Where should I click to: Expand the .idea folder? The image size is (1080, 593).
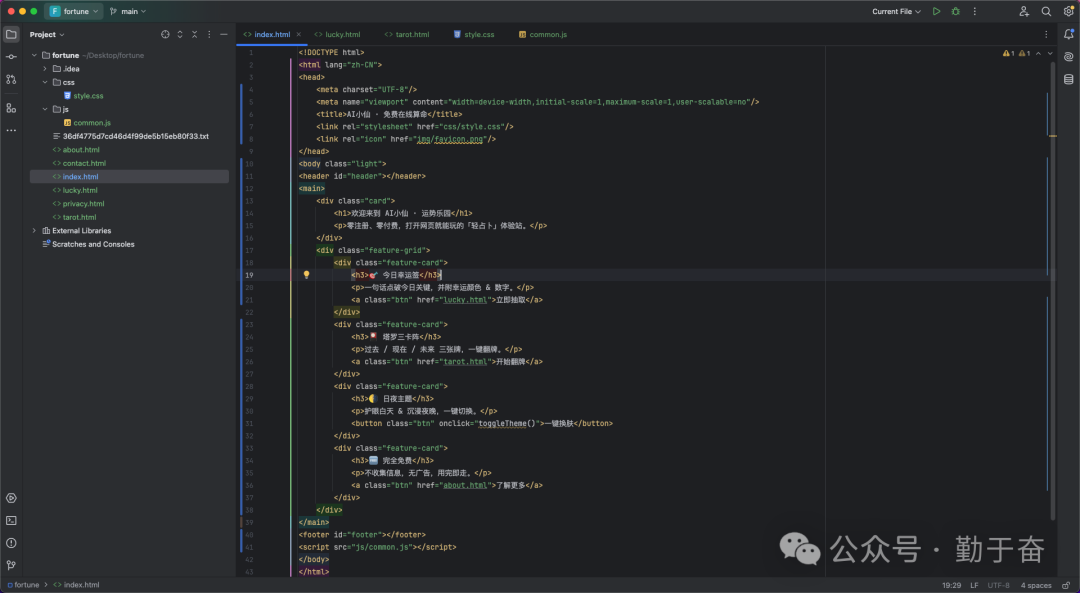coord(45,69)
